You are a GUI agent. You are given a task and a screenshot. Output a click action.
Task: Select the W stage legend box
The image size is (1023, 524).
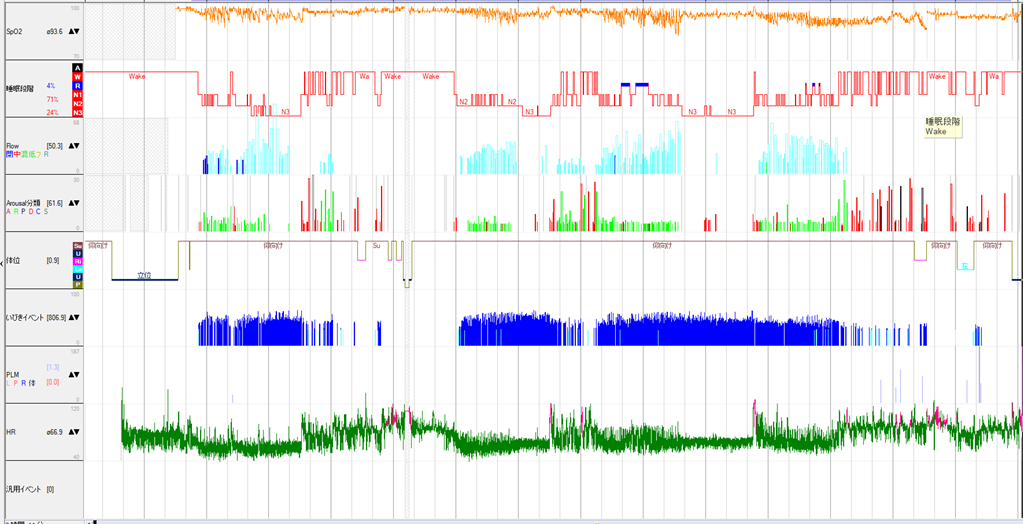point(78,77)
